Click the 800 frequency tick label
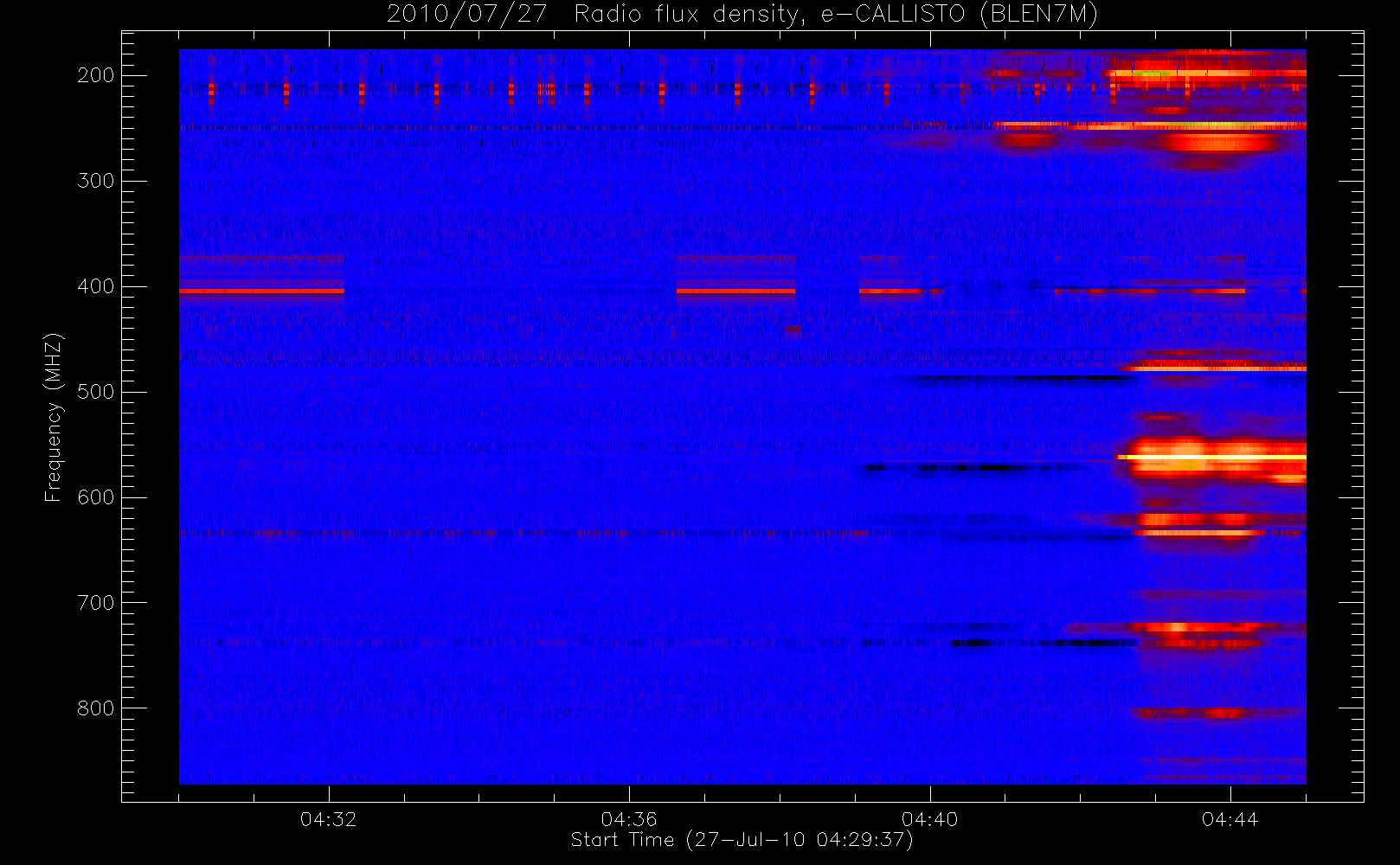Viewport: 1400px width, 865px height. point(96,708)
